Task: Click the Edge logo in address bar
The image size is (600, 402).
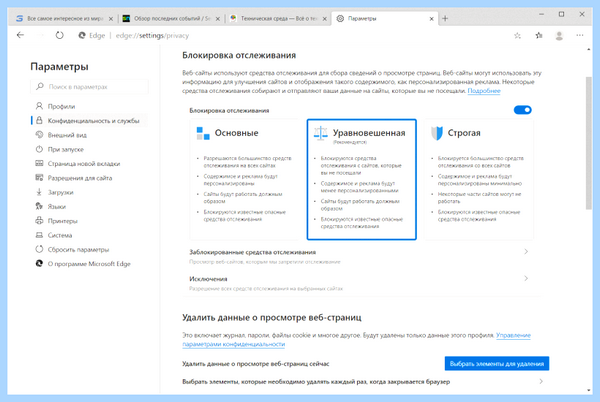Action: 82,35
